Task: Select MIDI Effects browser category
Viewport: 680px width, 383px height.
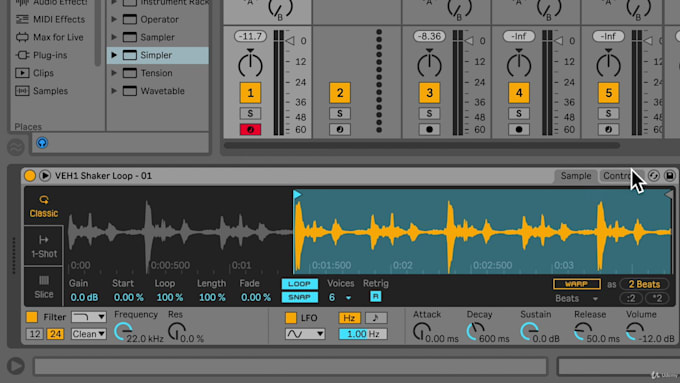Action: coord(50,20)
